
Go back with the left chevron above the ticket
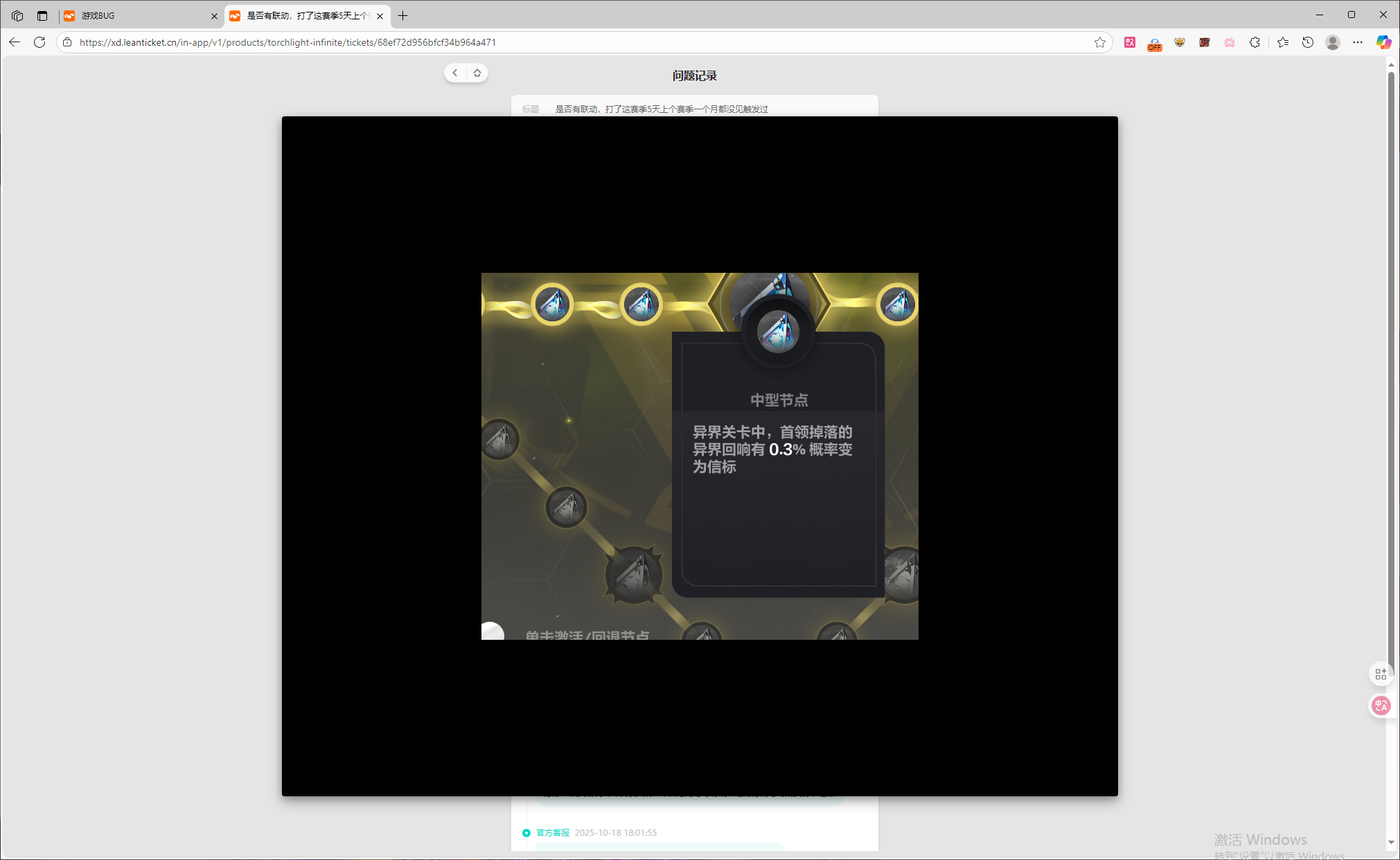pyautogui.click(x=455, y=73)
